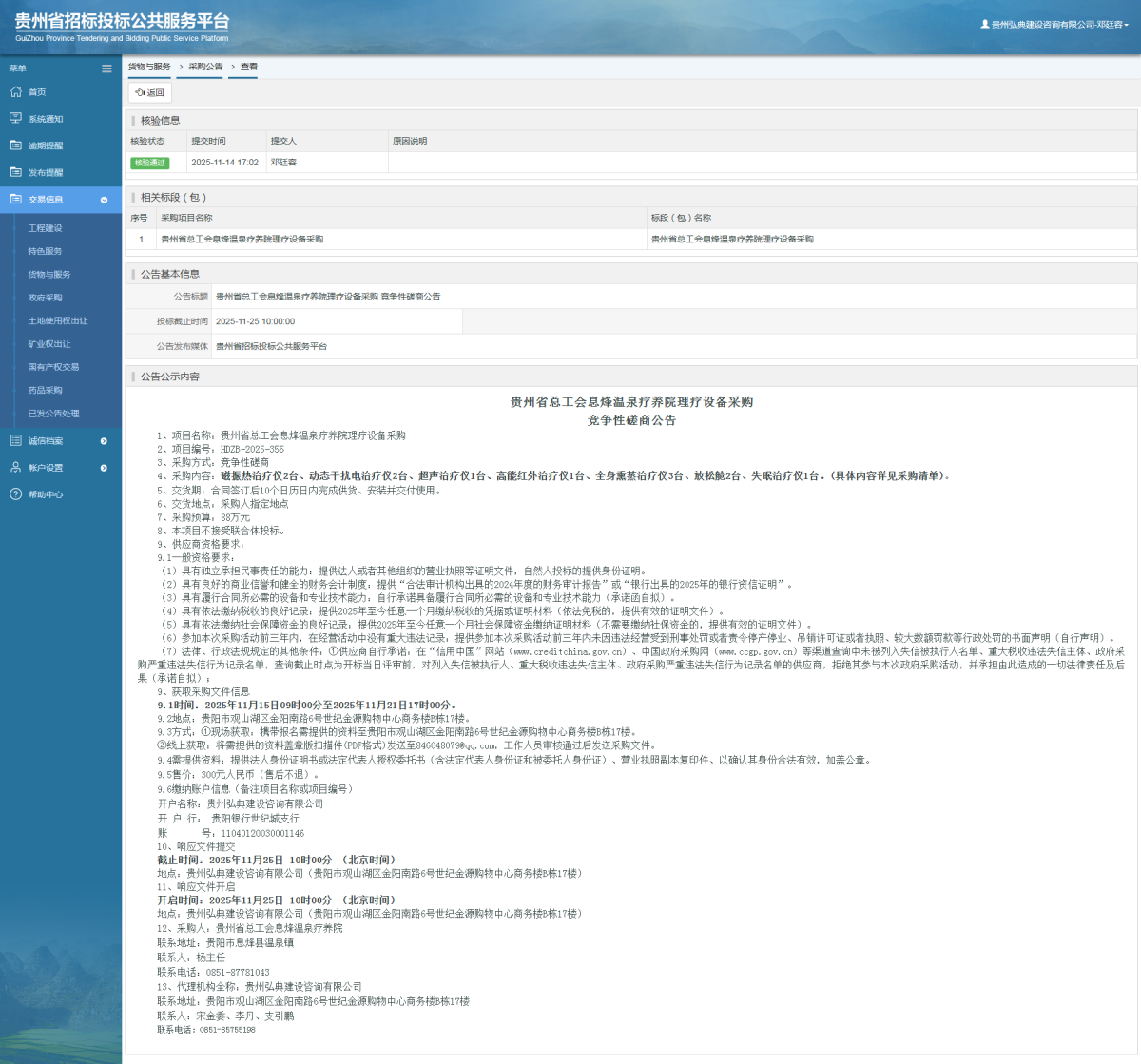Select 政府采购 in the sidebar submenu
The width and height of the screenshot is (1141, 1064).
(45, 298)
